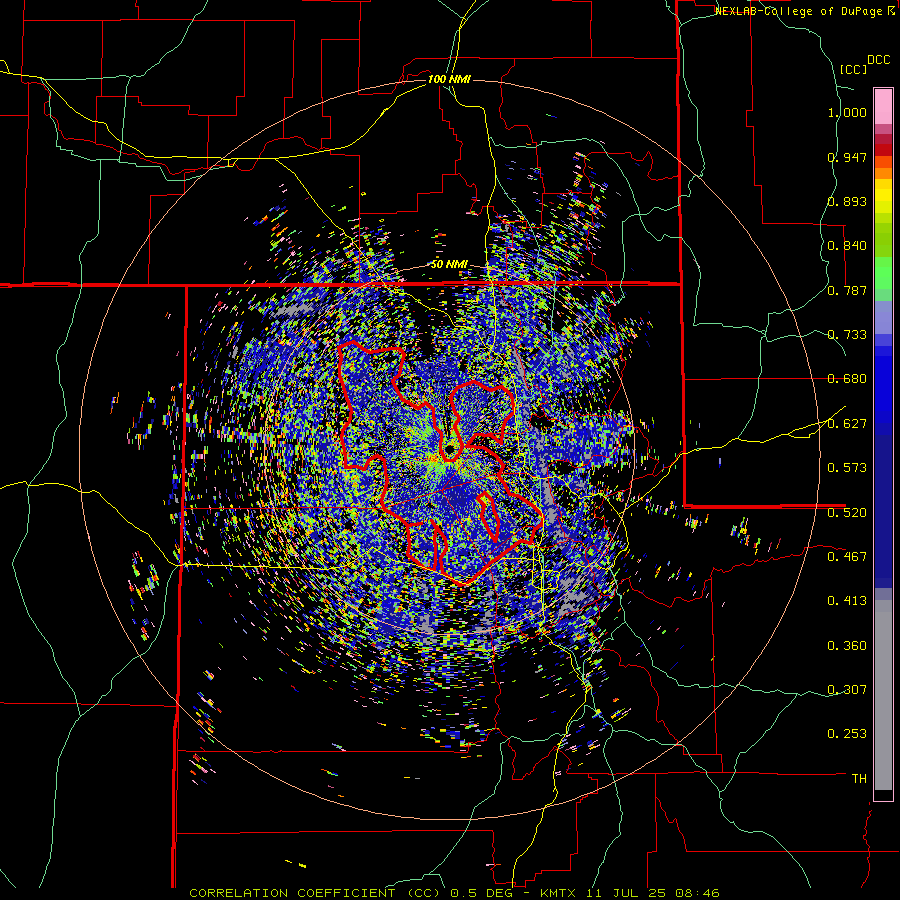Viewport: 900px width, 900px height.
Task: Click the CORRELATION COEFFICIENT (CC) caption text
Action: [315, 893]
